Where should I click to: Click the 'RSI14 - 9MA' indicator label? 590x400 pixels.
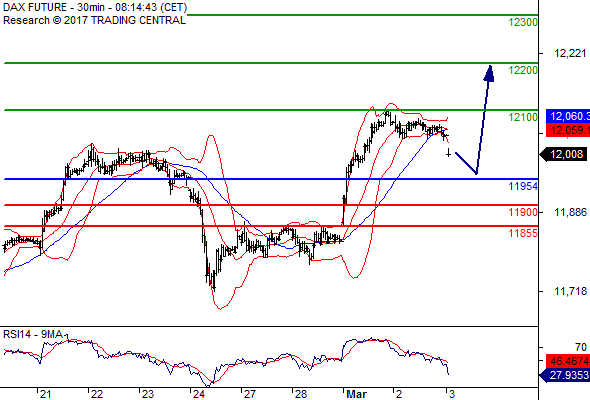pyautogui.click(x=33, y=334)
